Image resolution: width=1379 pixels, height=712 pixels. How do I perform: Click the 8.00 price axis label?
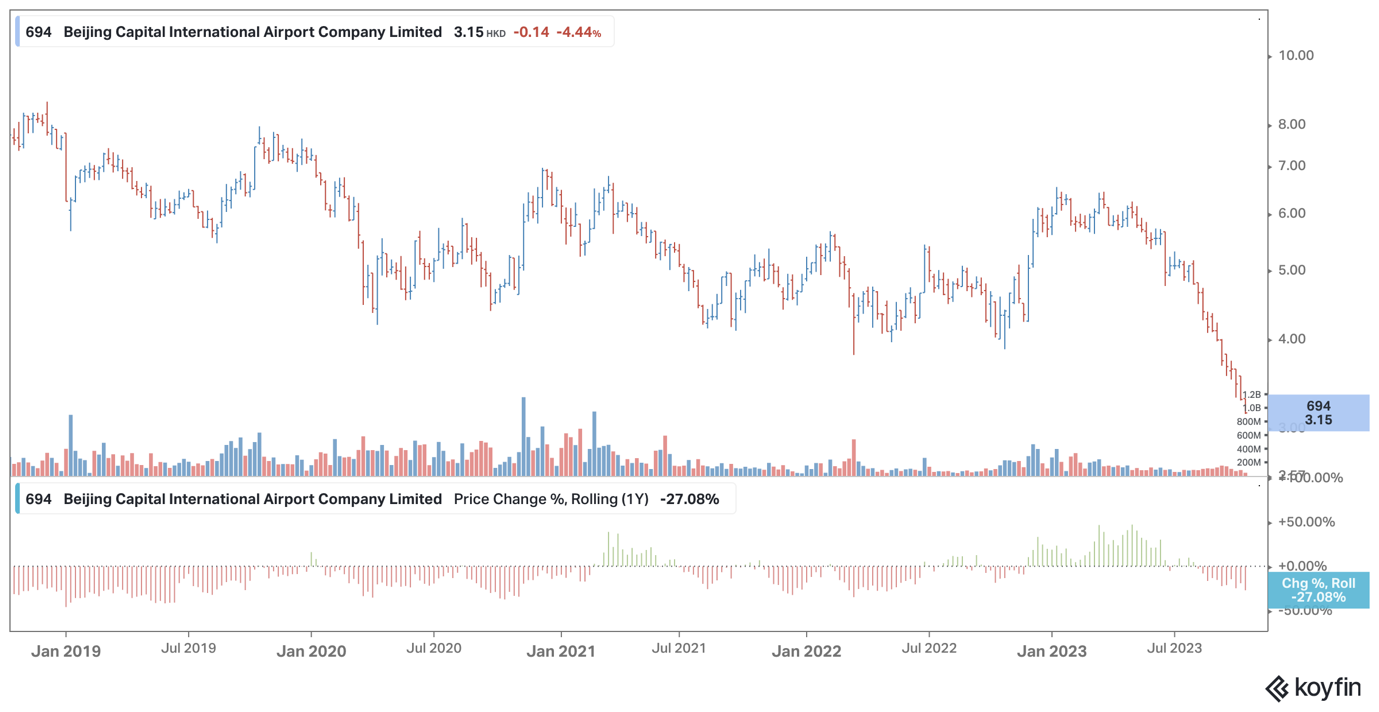pos(1292,125)
